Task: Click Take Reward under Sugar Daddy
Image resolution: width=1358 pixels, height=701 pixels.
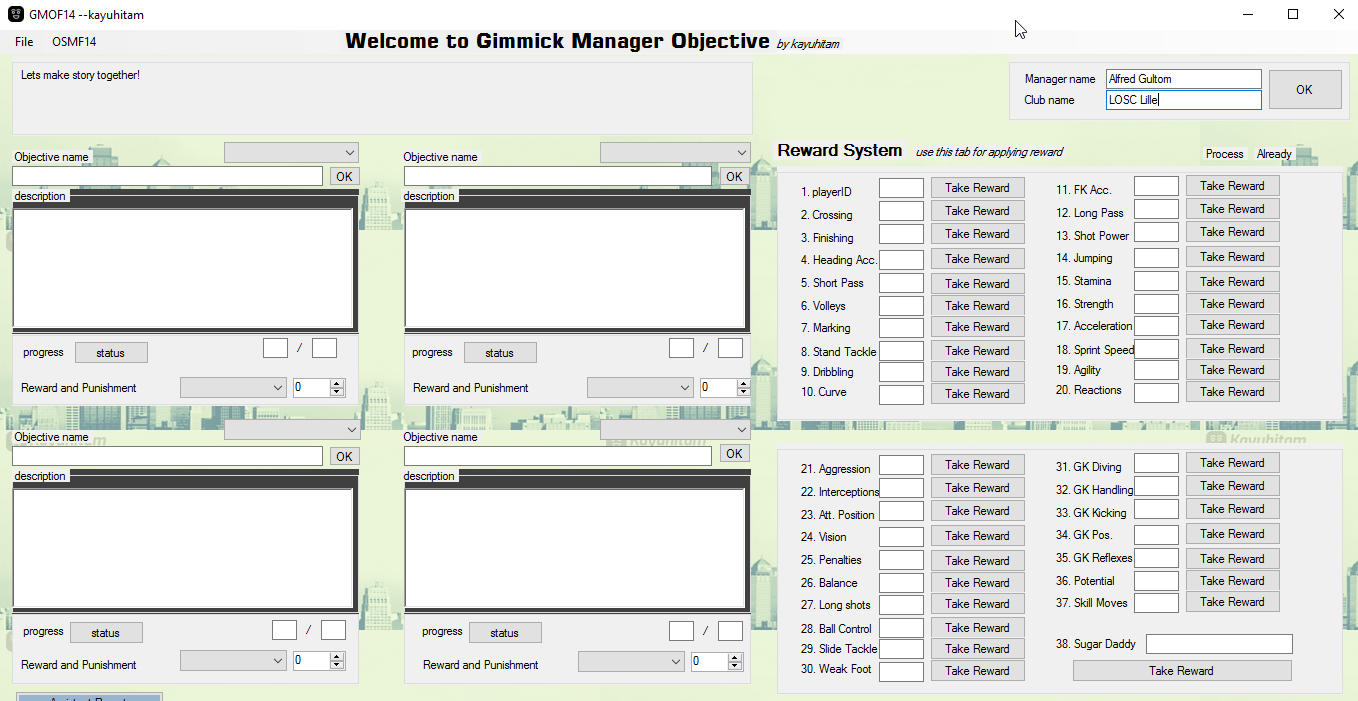Action: coord(1182,671)
